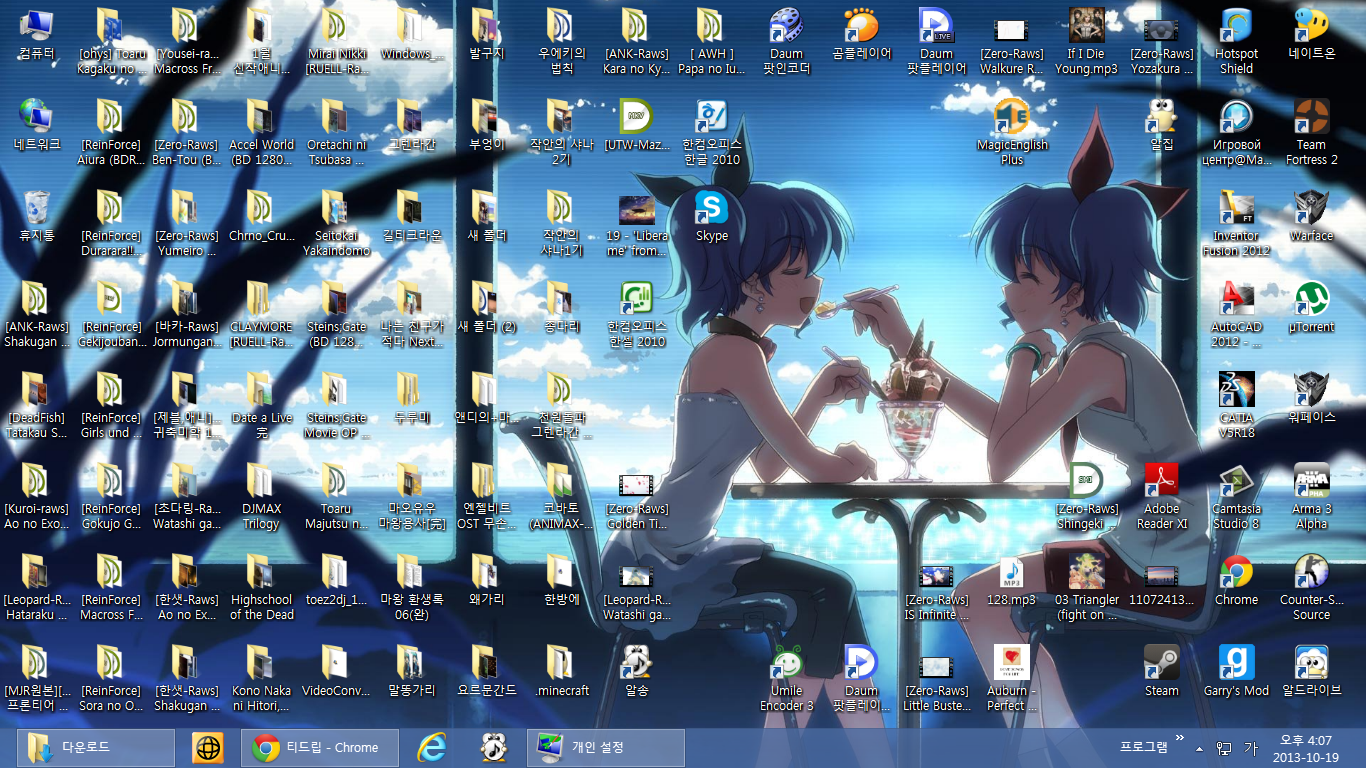Open the 개인 설정 taskbar window

[x=605, y=746]
